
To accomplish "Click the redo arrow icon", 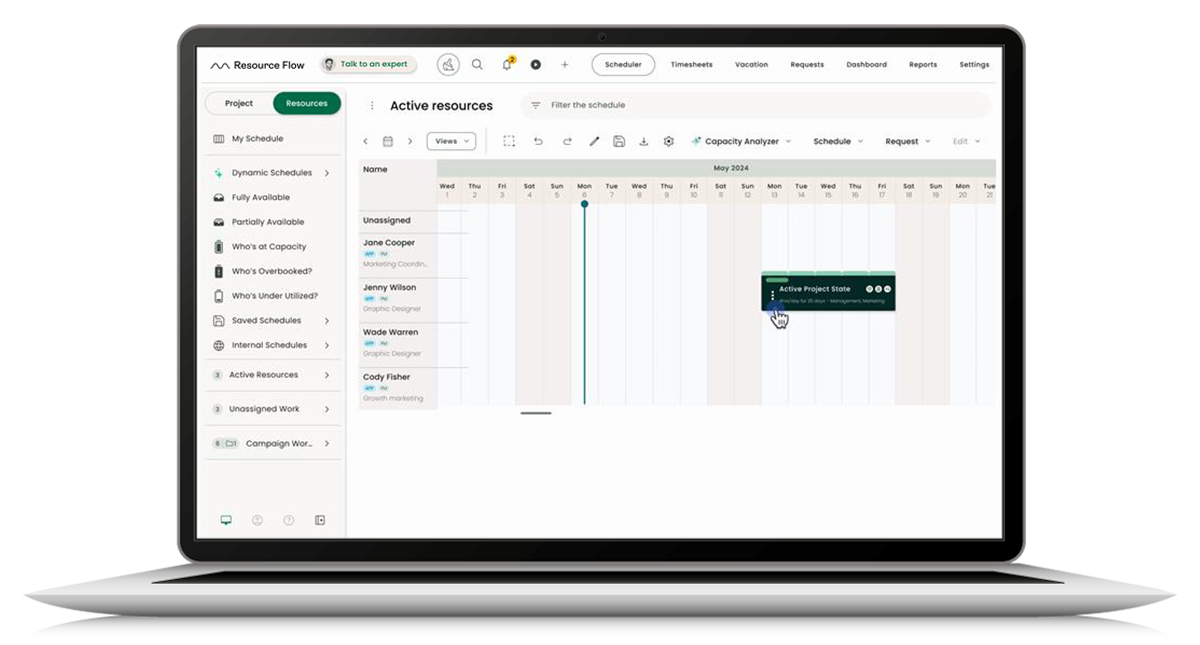I will [x=567, y=141].
